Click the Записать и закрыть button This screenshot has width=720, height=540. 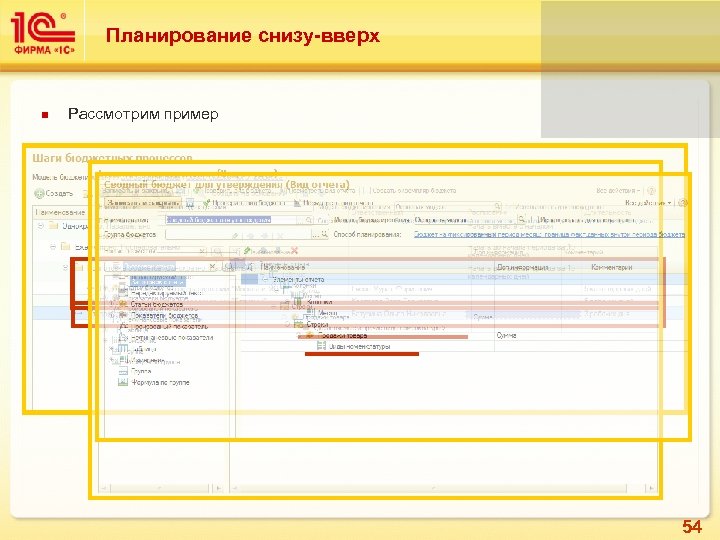tap(143, 202)
